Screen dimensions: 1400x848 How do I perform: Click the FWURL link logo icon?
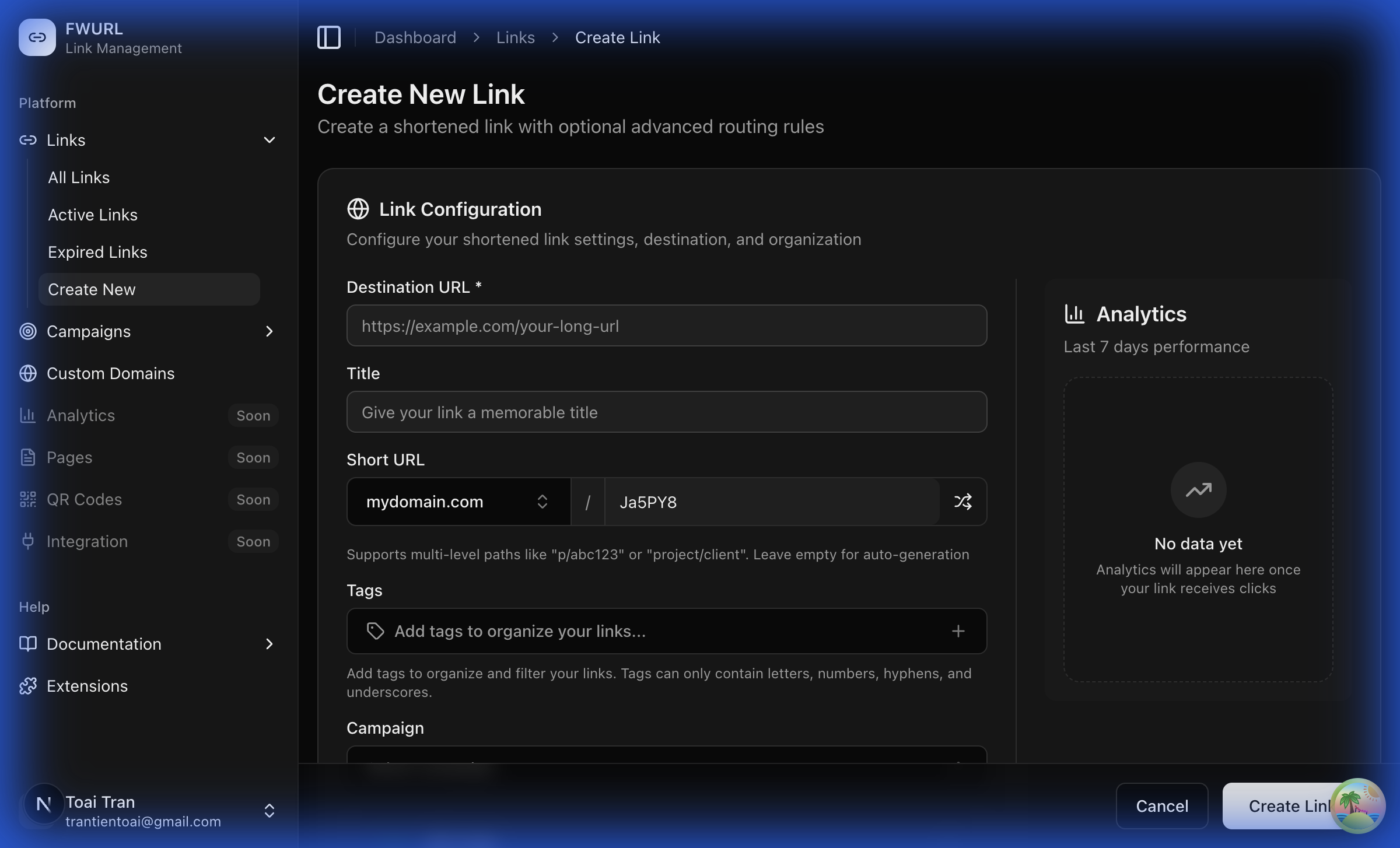point(37,37)
